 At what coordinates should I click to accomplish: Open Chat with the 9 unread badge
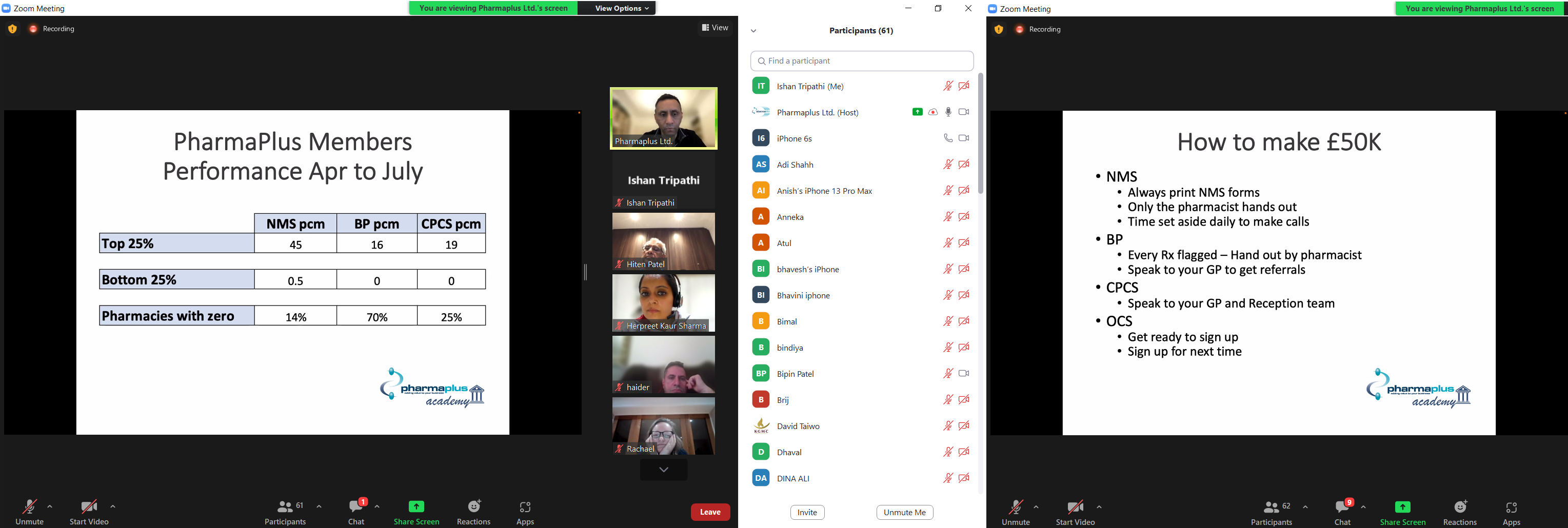point(1342,512)
